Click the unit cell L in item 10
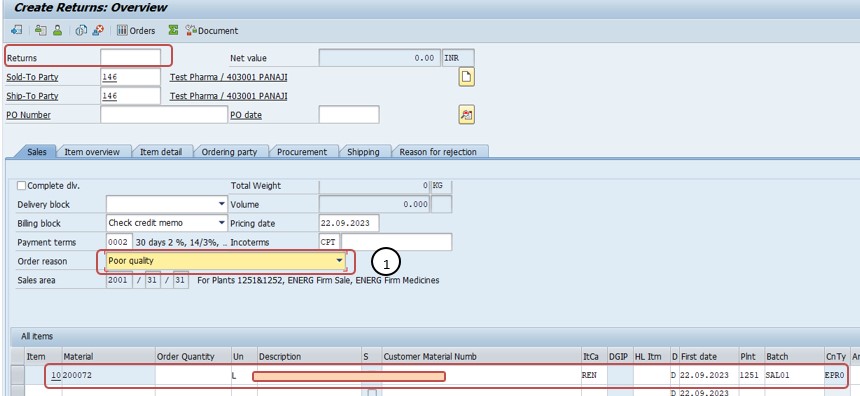 click(244, 375)
